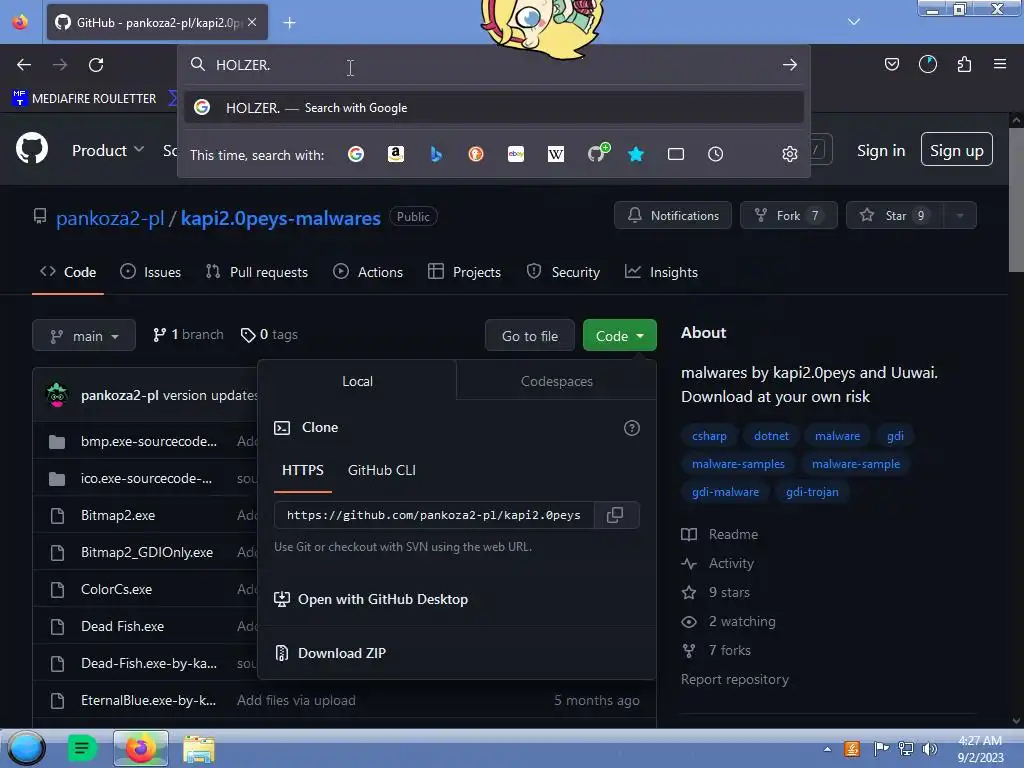Fork the repository
The height and width of the screenshot is (768, 1024).
(x=789, y=216)
